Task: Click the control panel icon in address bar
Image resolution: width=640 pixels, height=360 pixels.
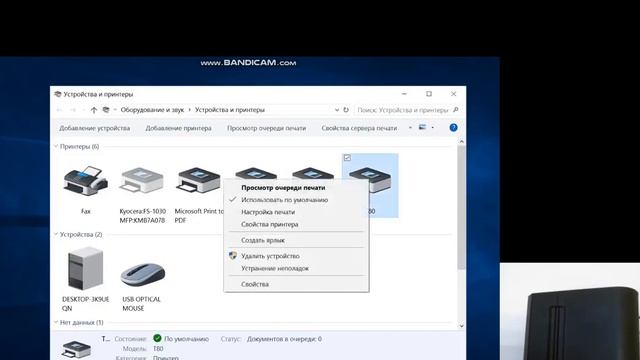Action: [106, 110]
